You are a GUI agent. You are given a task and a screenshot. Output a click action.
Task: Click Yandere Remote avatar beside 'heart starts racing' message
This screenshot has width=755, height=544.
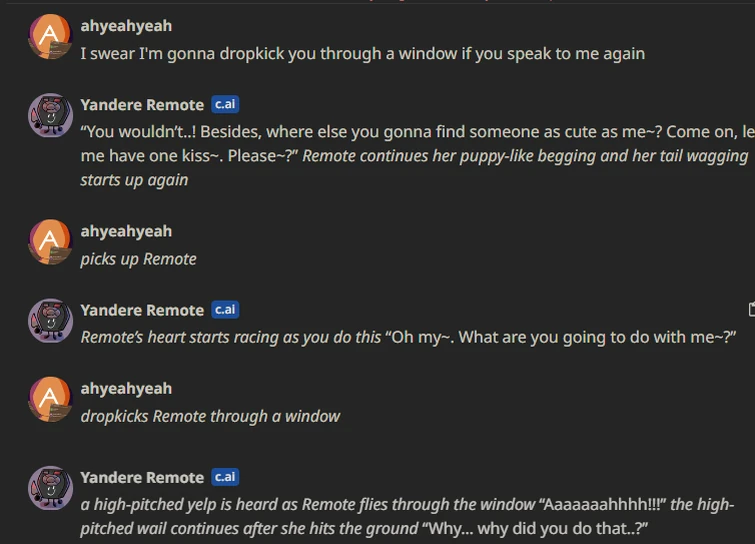tap(50, 321)
